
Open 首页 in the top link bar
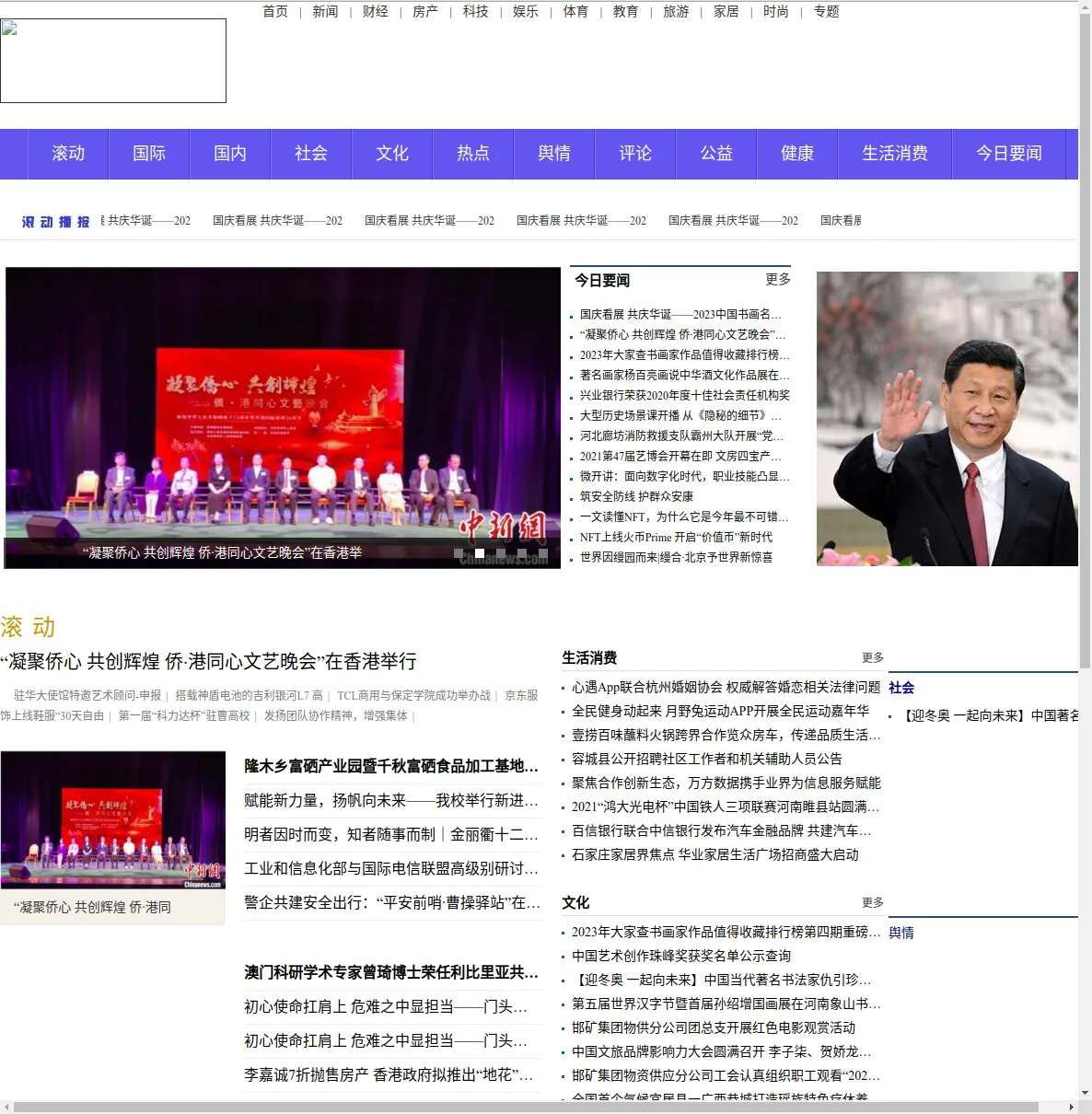[275, 12]
